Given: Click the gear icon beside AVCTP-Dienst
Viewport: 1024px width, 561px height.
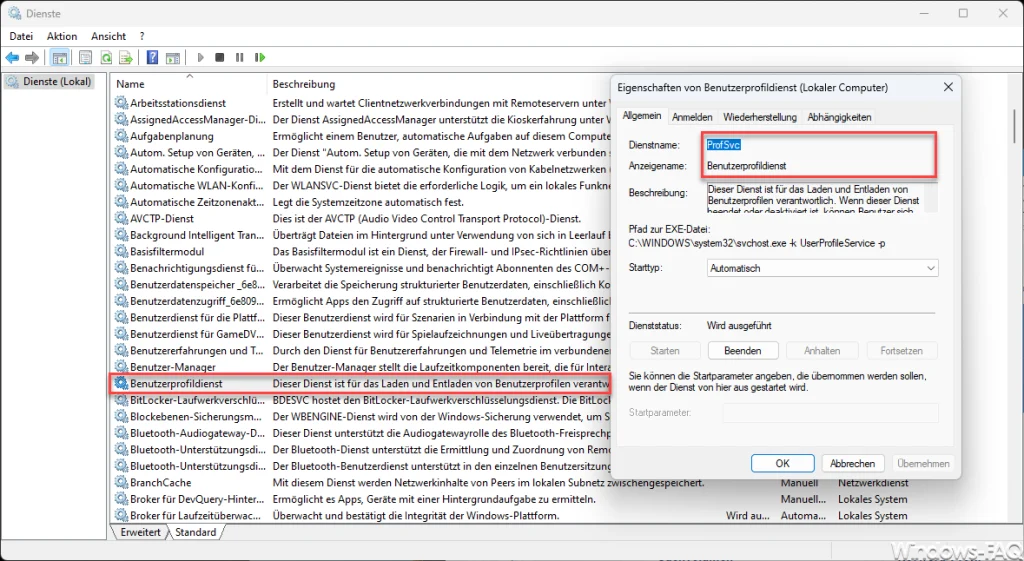Looking at the screenshot, I should coord(121,218).
